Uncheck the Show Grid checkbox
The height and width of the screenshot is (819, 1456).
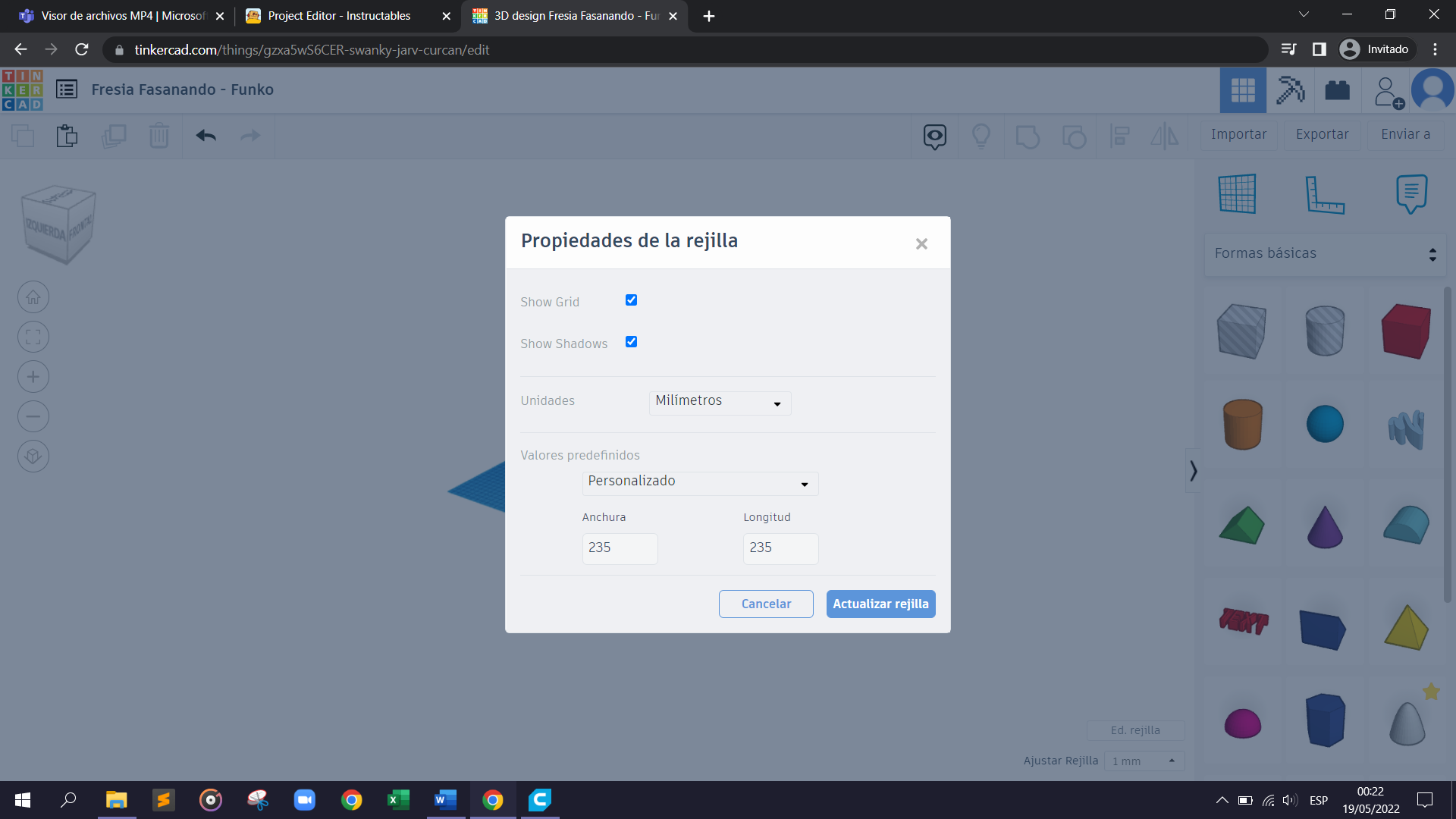coord(631,300)
